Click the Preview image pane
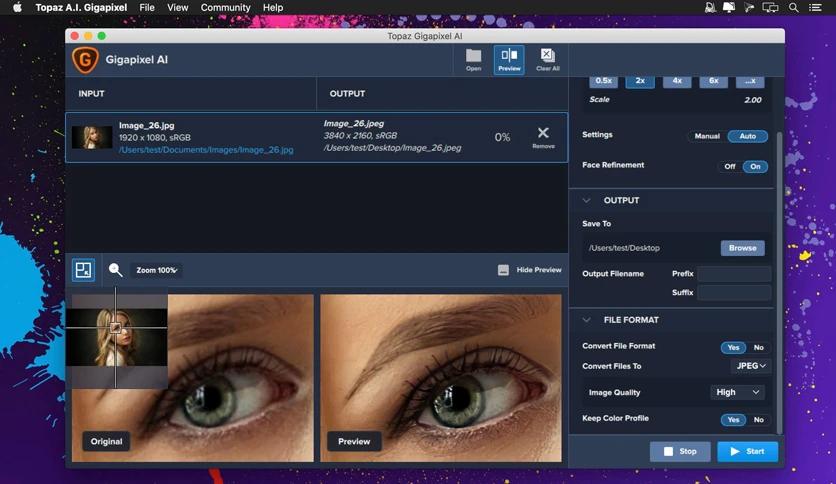The height and width of the screenshot is (484, 836). 441,378
